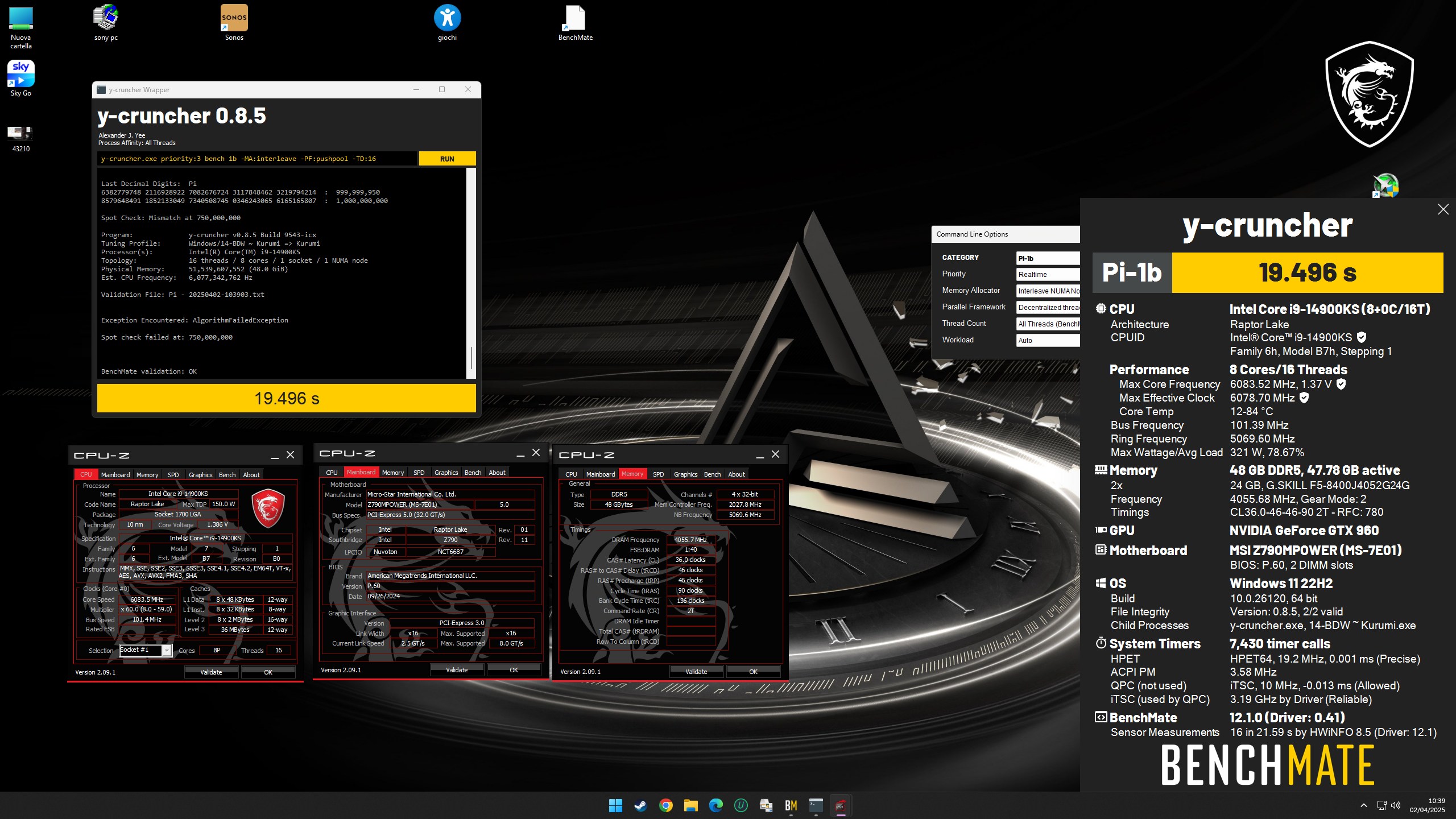Select Bench tab in right CPU-Z Memory window
1456x819 pixels.
tap(712, 474)
